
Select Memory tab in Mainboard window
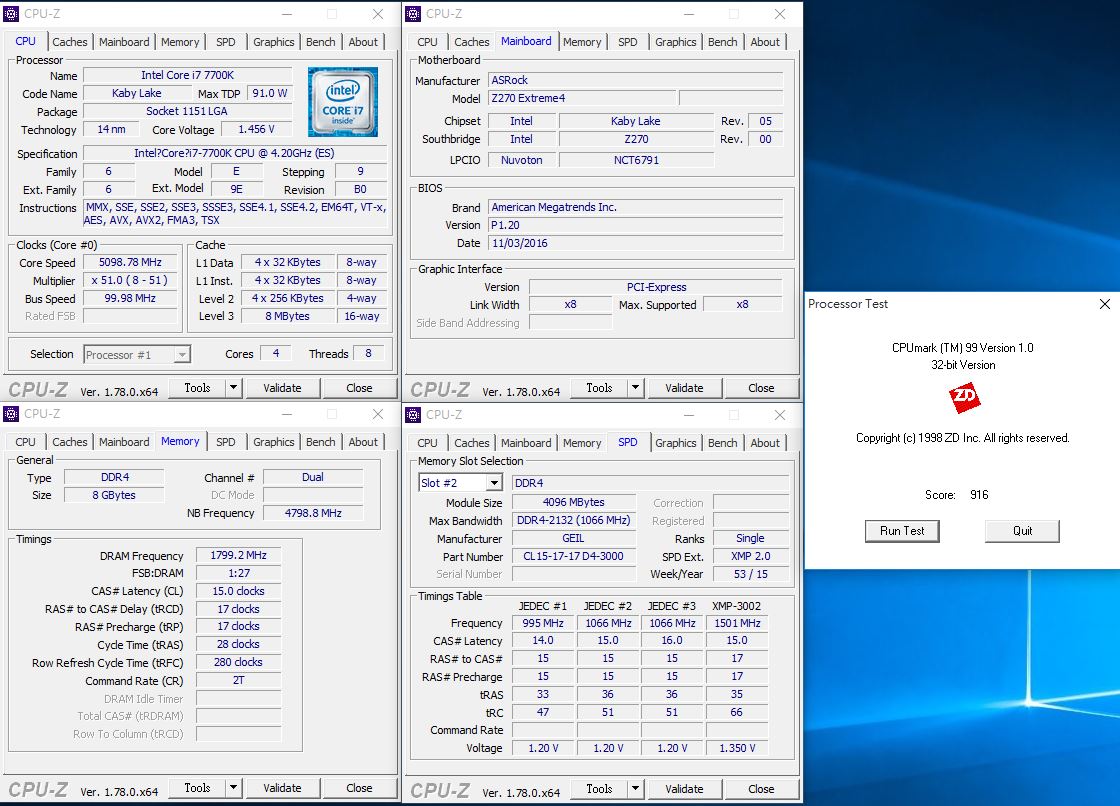pos(582,42)
